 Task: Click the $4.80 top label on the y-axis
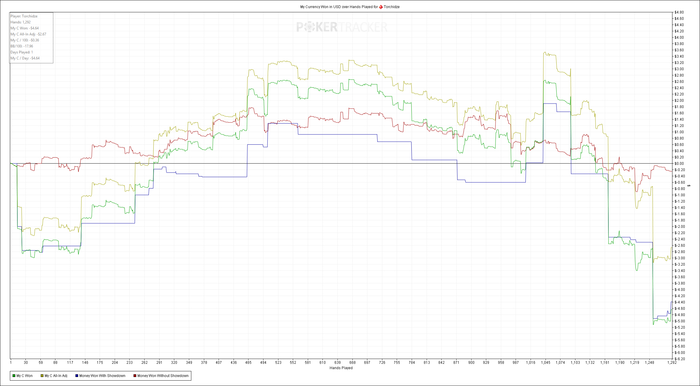tap(679, 12)
